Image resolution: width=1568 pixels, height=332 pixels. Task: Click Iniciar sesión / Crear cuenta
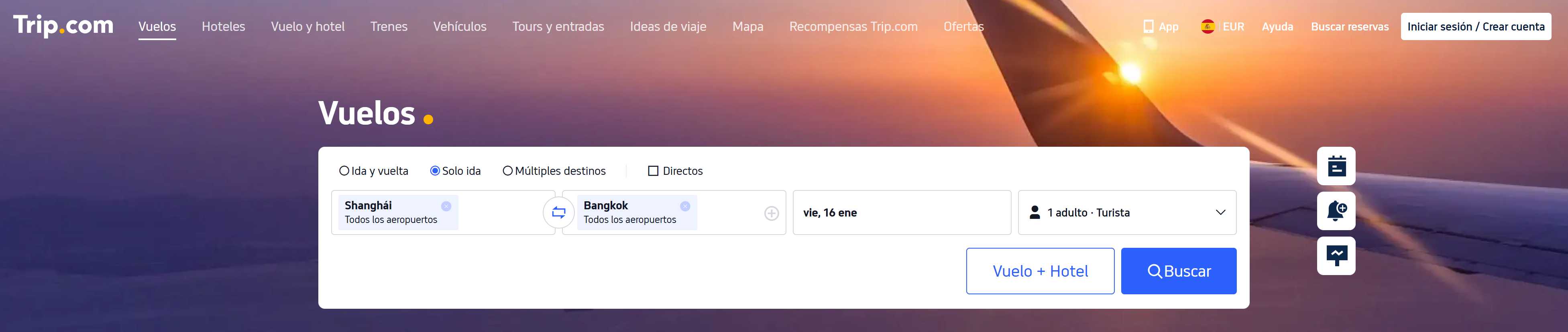click(x=1476, y=27)
